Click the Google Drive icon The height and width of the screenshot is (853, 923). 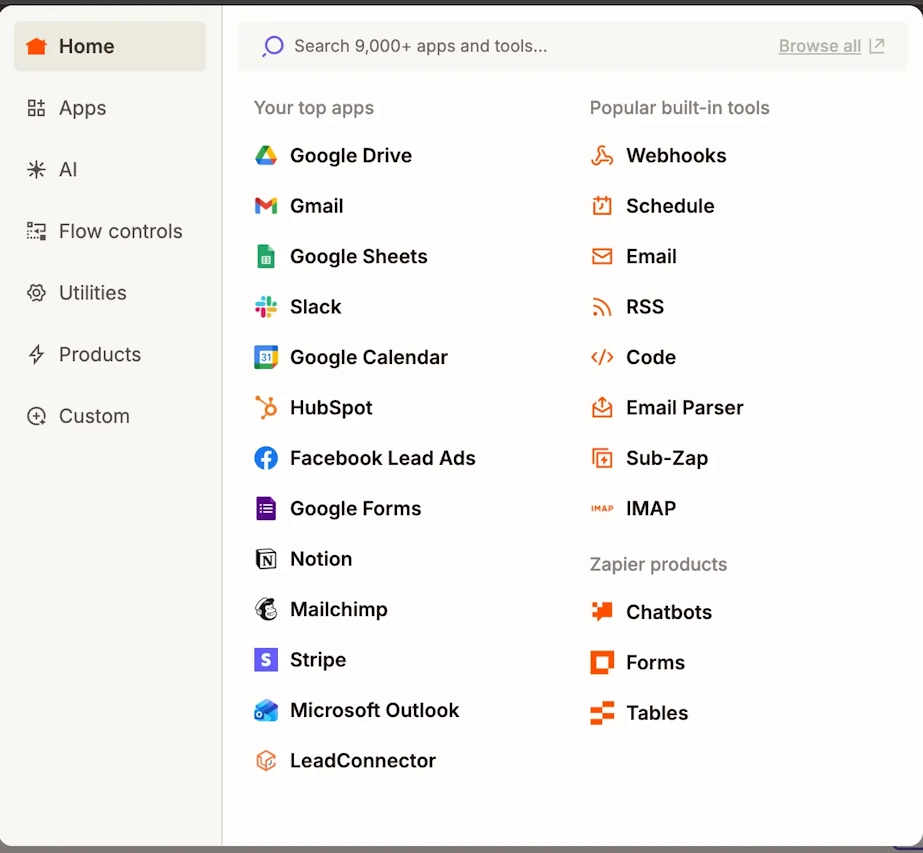pyautogui.click(x=266, y=155)
